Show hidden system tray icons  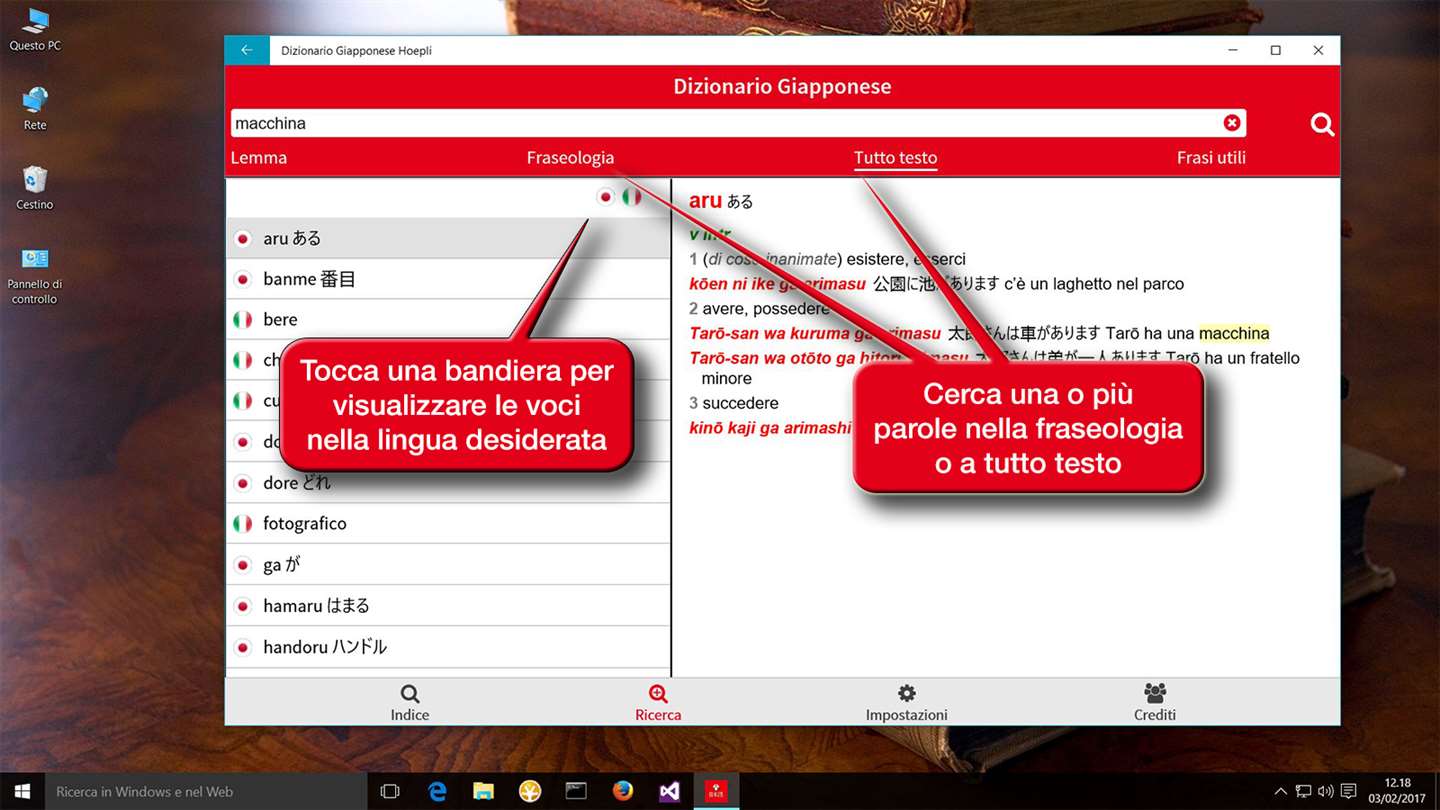[1283, 791]
